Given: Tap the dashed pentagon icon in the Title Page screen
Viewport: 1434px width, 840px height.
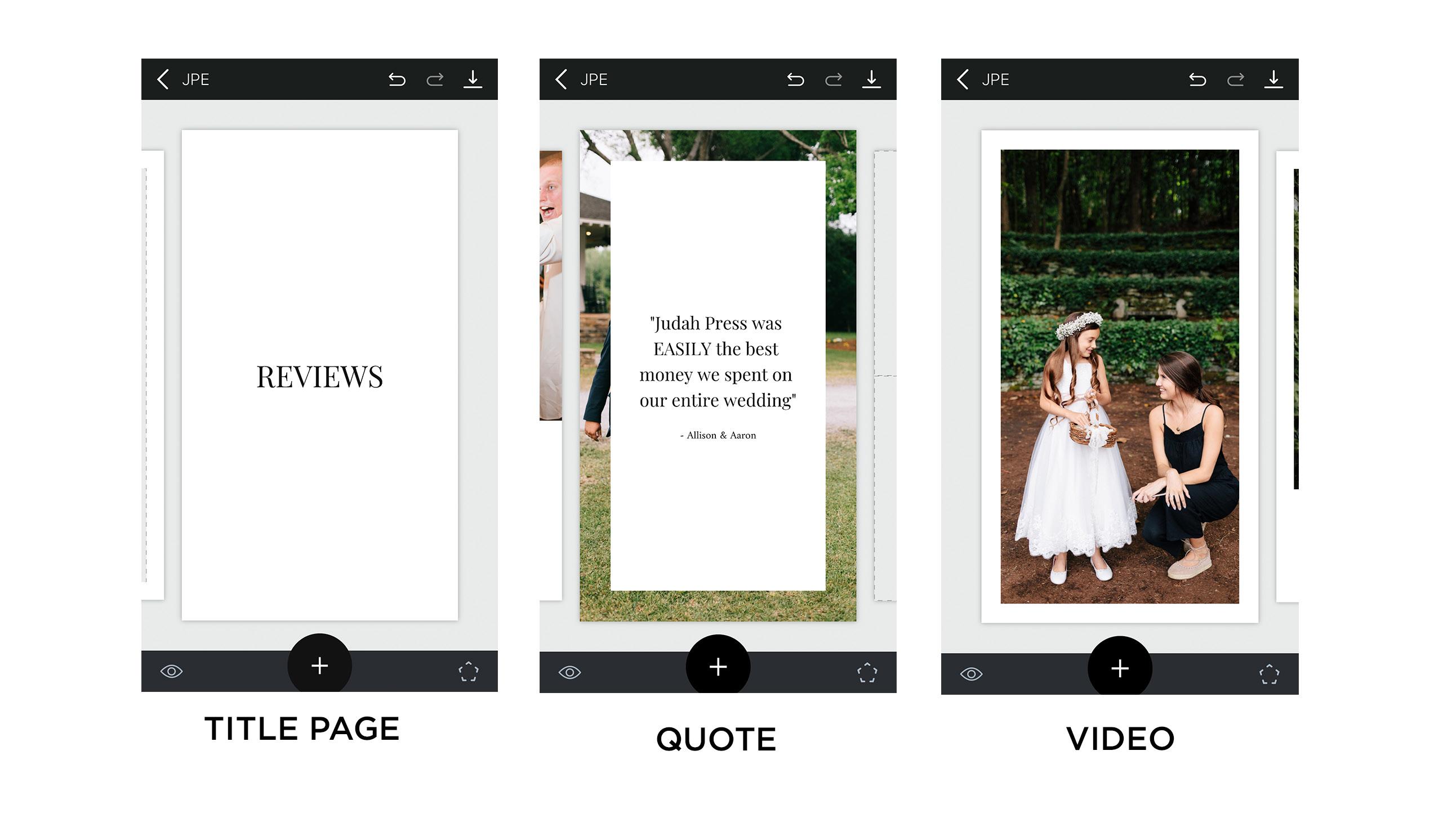Looking at the screenshot, I should point(468,672).
